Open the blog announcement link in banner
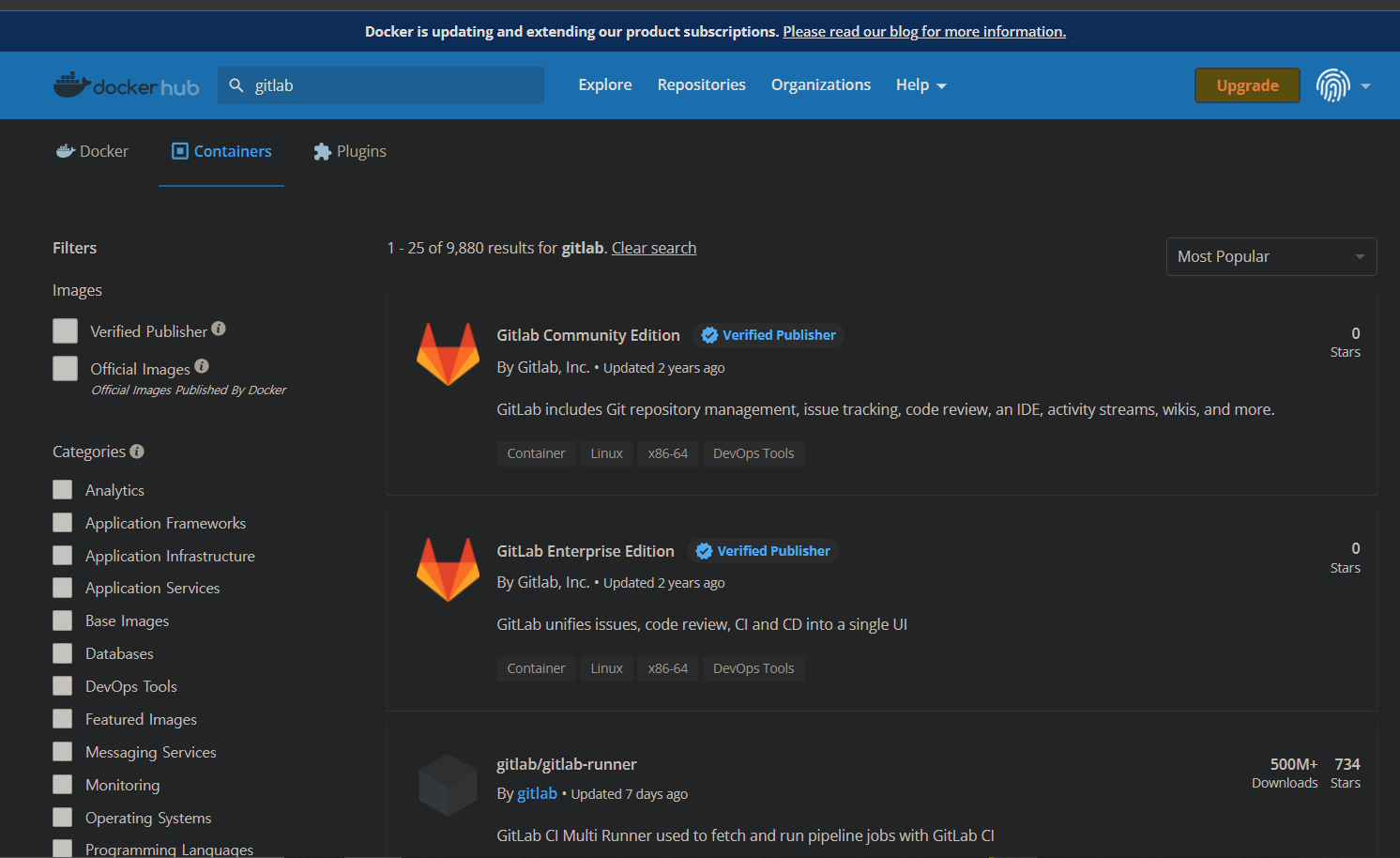The height and width of the screenshot is (858, 1400). coord(924,31)
